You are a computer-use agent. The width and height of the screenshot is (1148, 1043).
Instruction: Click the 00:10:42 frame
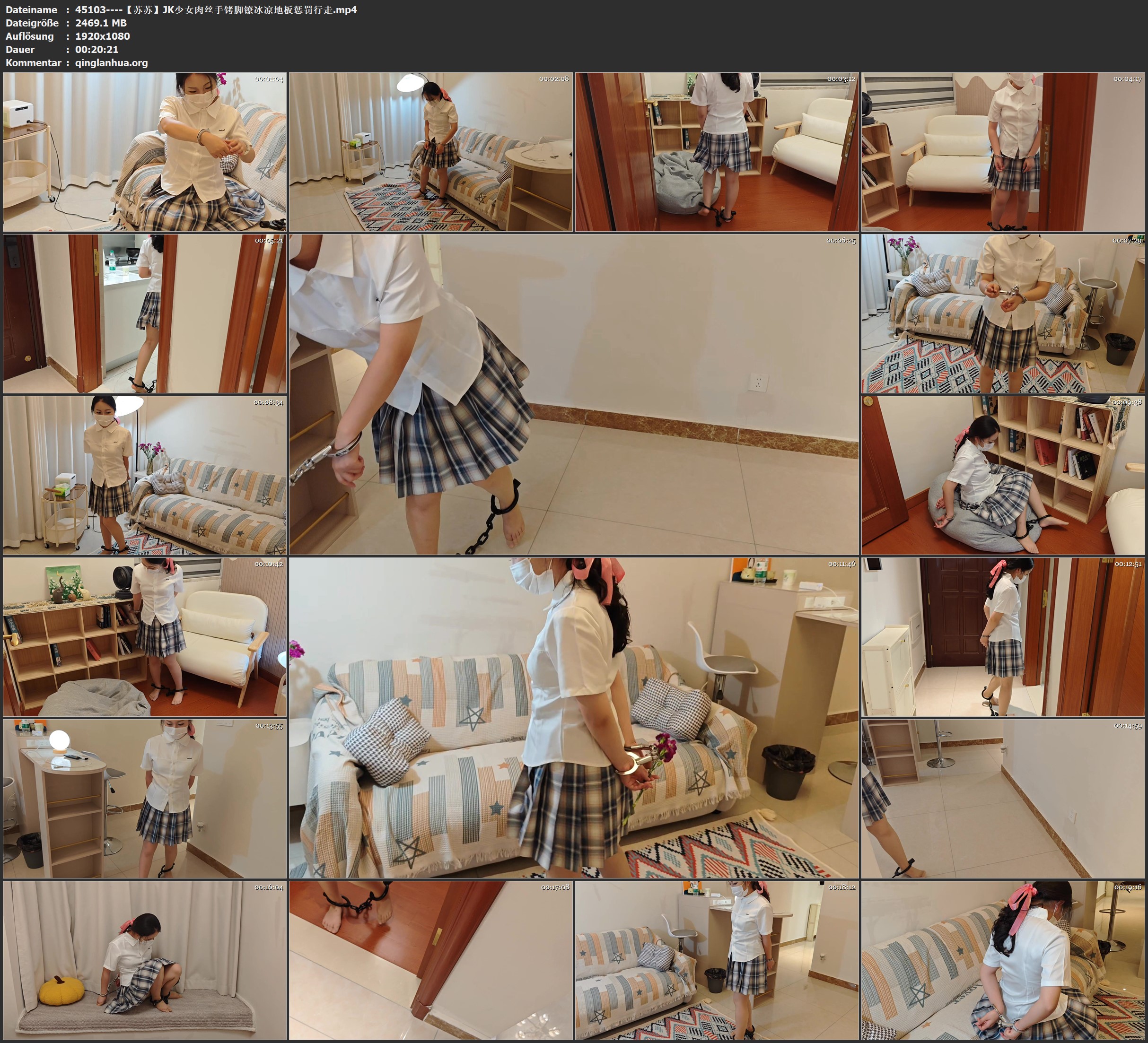pos(145,637)
